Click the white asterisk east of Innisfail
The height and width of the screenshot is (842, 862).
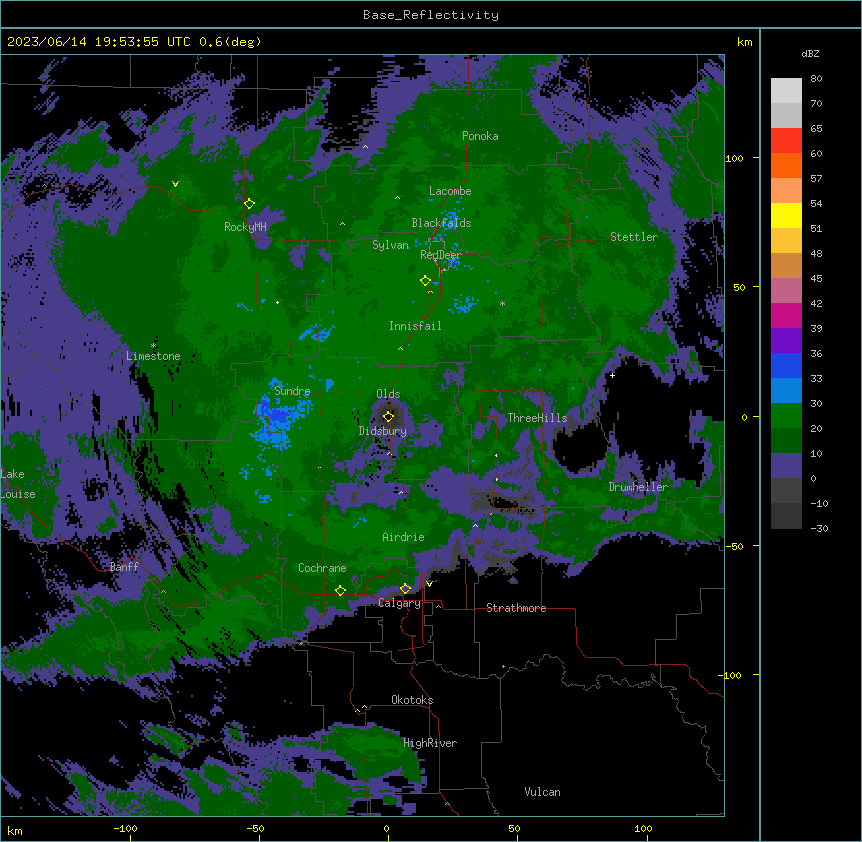click(502, 304)
